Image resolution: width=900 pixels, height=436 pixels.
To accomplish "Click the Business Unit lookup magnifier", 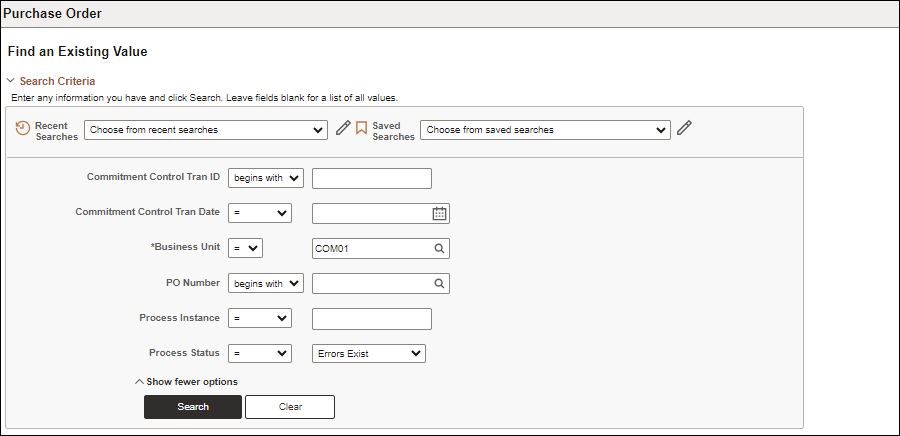I will pos(439,248).
